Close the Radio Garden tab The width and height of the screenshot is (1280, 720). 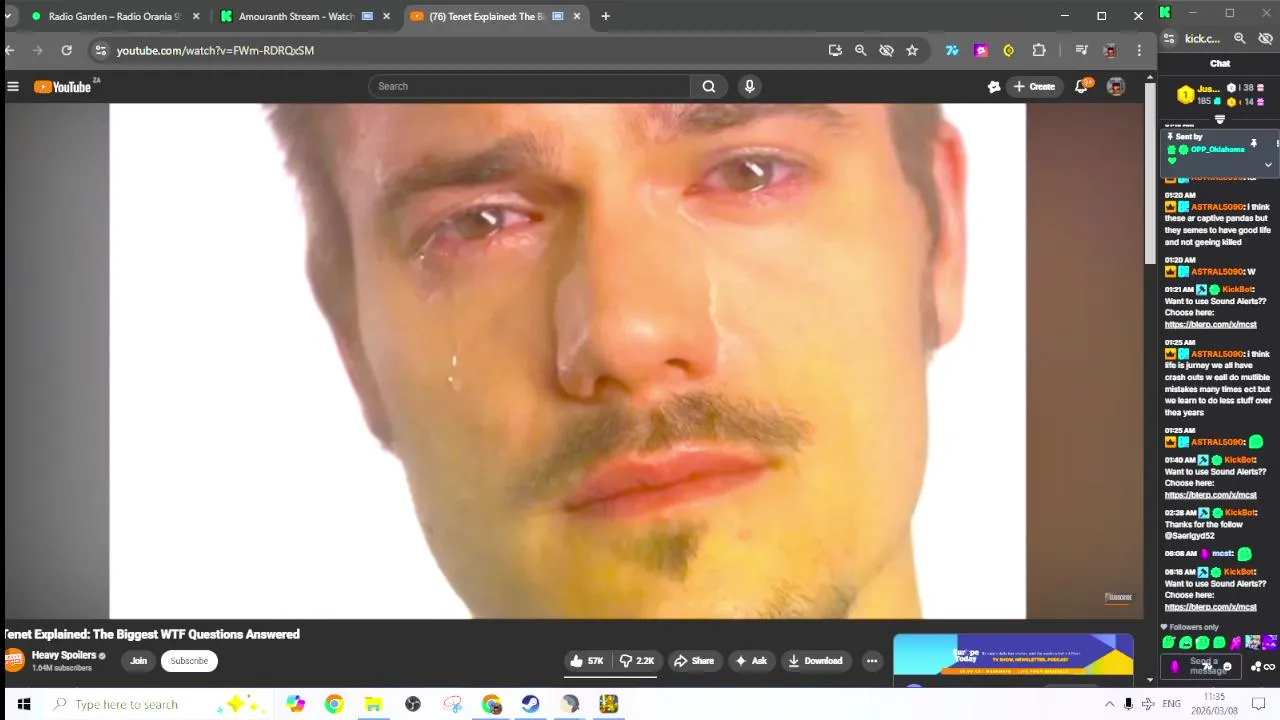click(196, 16)
